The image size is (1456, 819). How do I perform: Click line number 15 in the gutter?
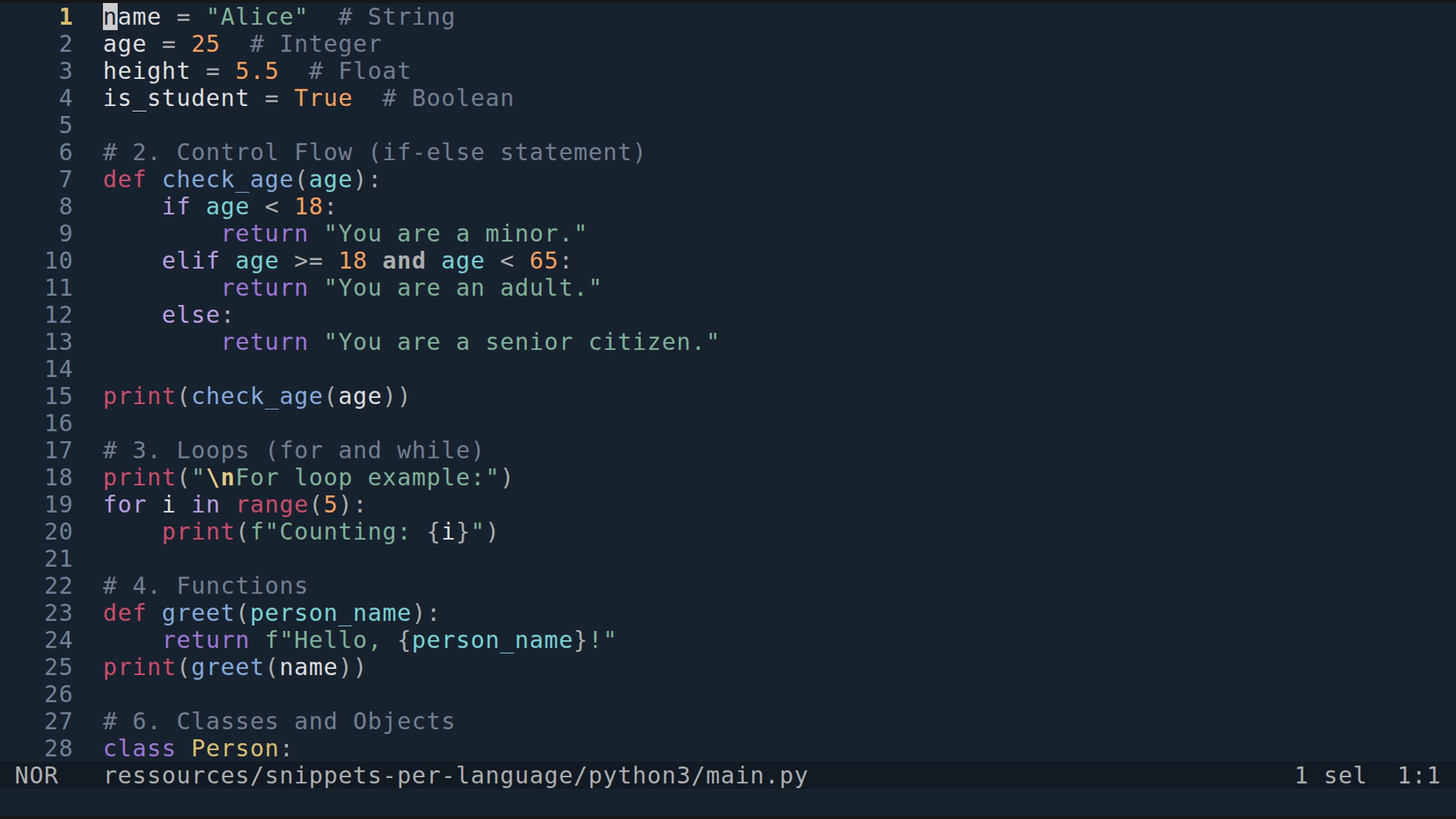pyautogui.click(x=58, y=395)
